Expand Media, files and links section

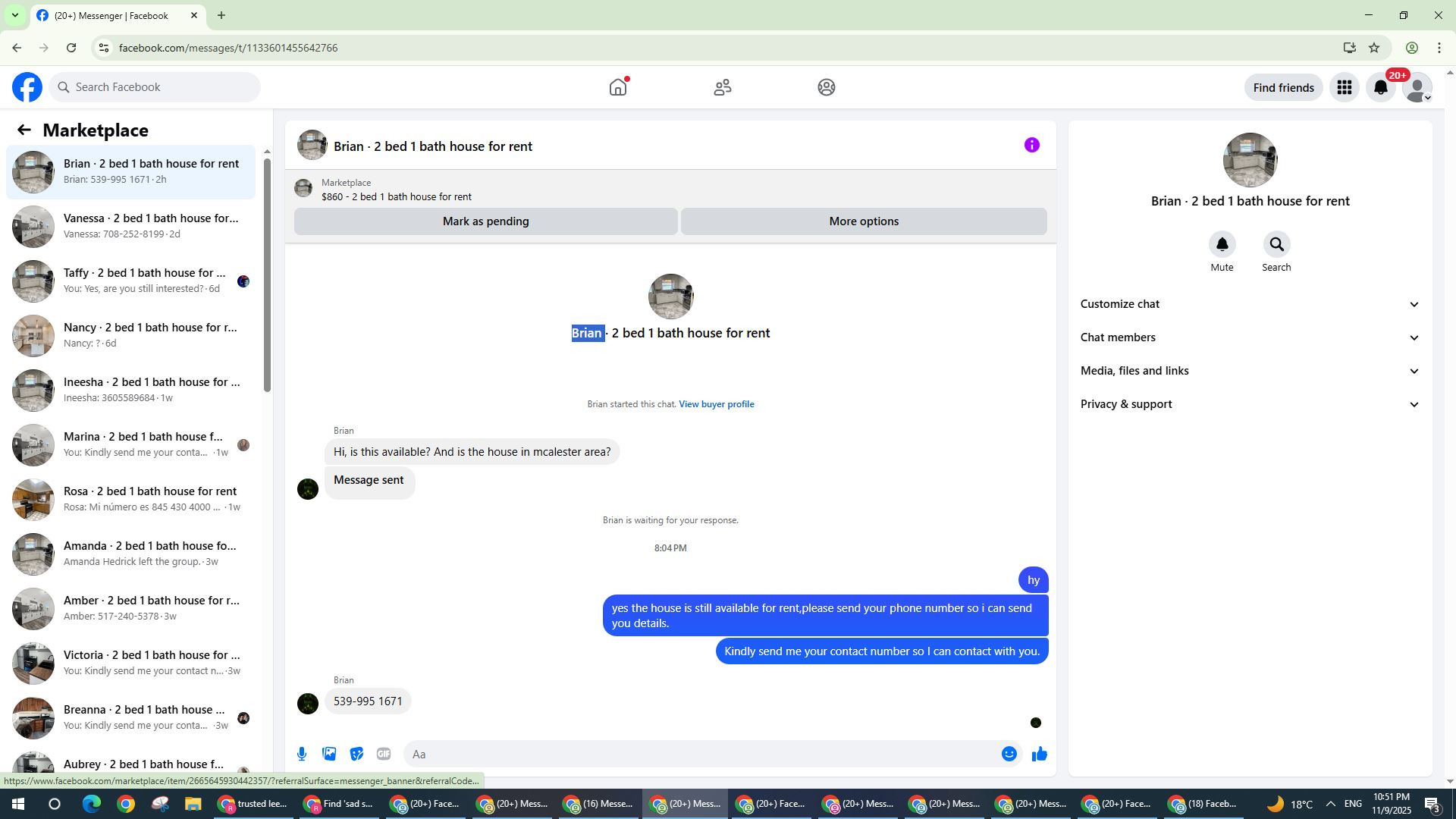[x=1250, y=371]
